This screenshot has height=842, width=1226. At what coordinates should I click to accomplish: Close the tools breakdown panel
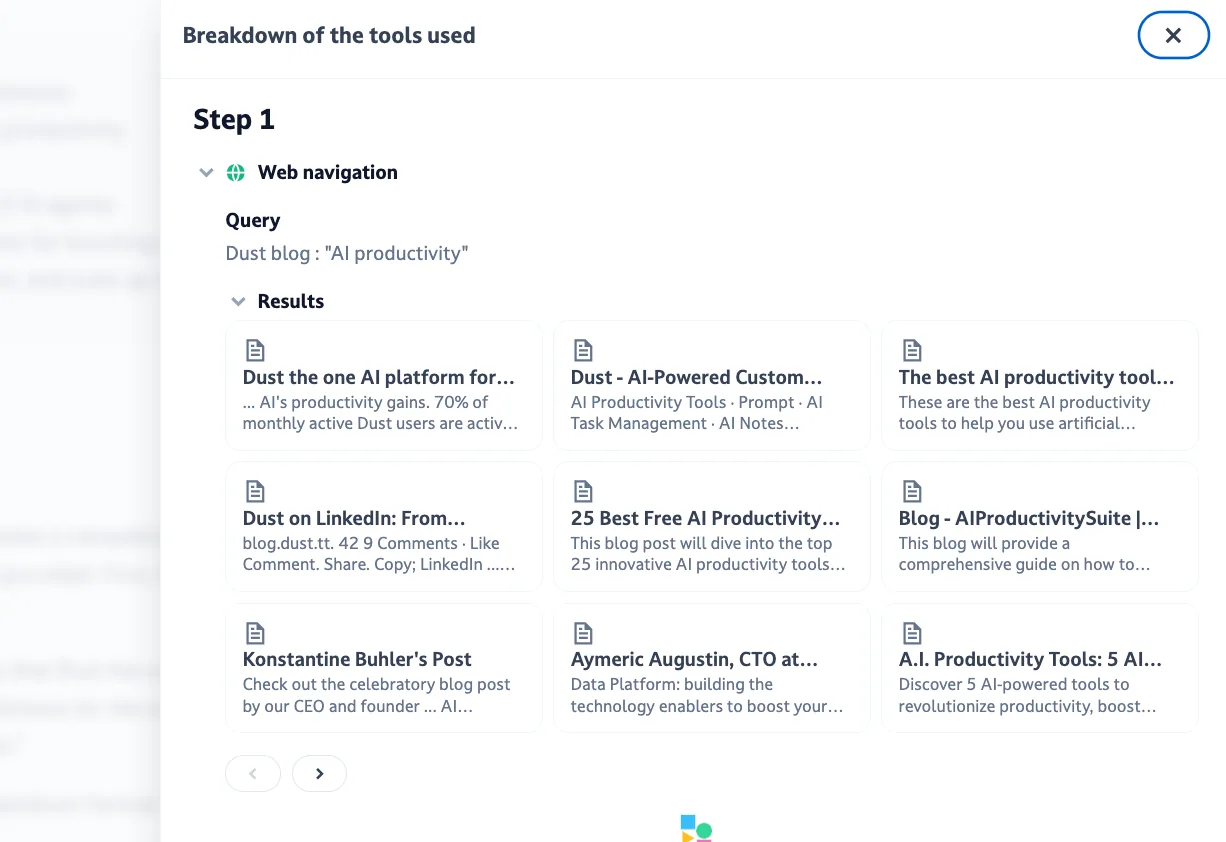click(1174, 36)
